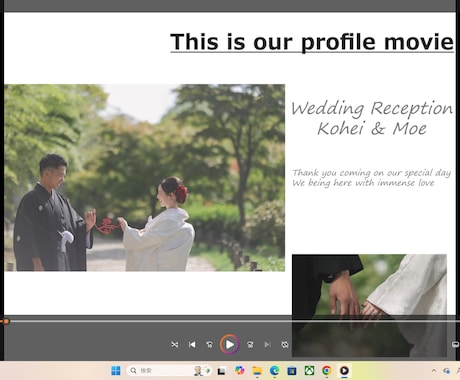
Task: Open the Windows Start menu
Action: click(x=116, y=370)
